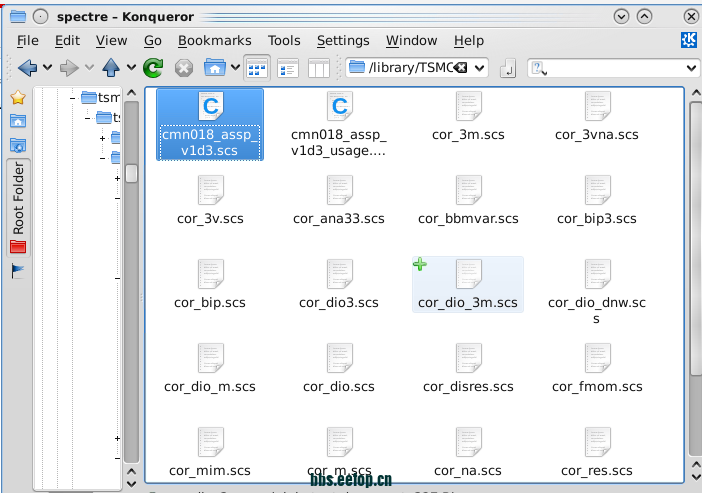Select the cor_mim.scs file
Viewport: 702px width, 493px height.
pyautogui.click(x=210, y=453)
